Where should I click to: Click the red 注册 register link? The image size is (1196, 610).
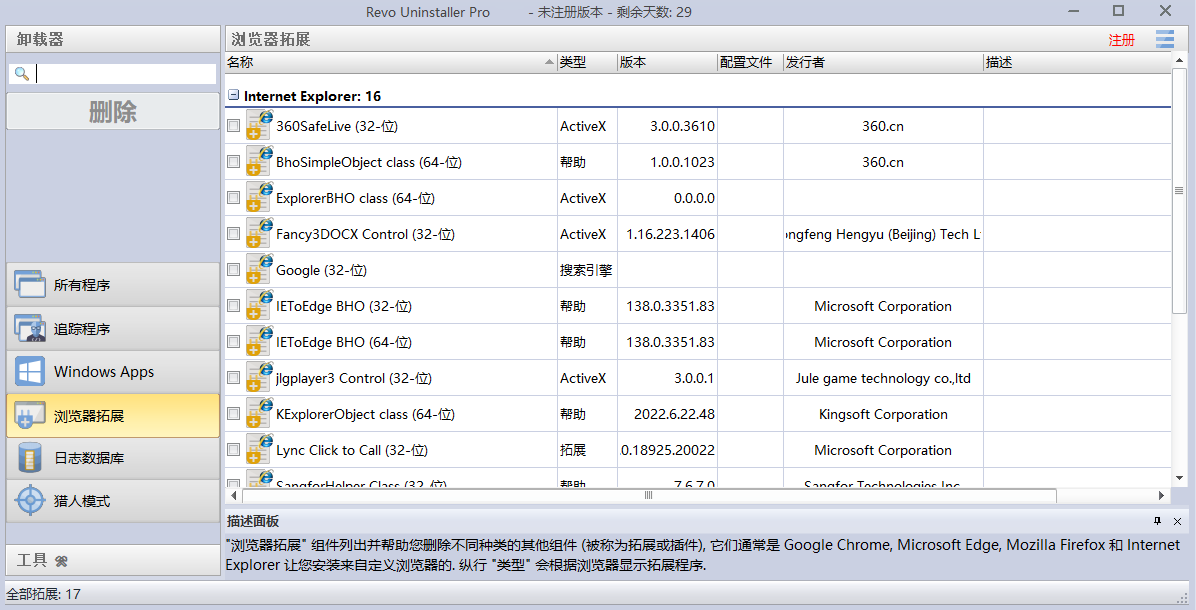[1121, 40]
